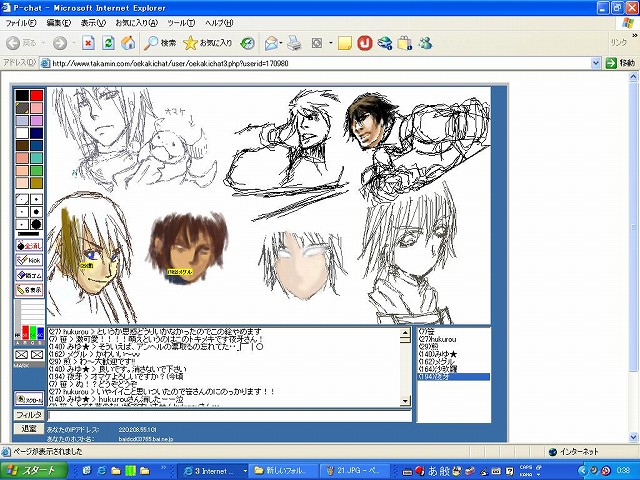Select the black color swatch
The image size is (640, 480).
coord(22,96)
